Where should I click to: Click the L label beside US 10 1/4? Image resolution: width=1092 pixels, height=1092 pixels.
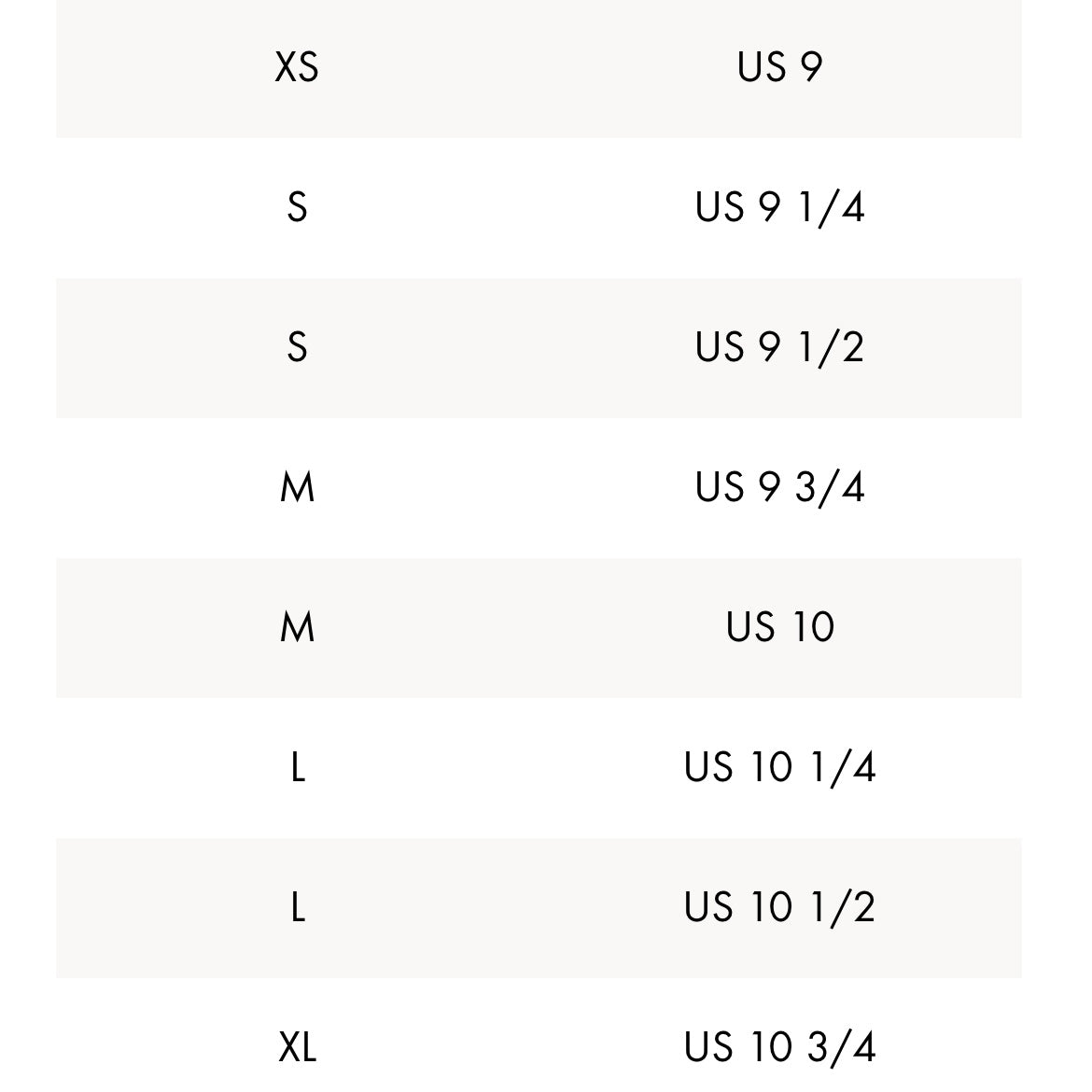[297, 767]
